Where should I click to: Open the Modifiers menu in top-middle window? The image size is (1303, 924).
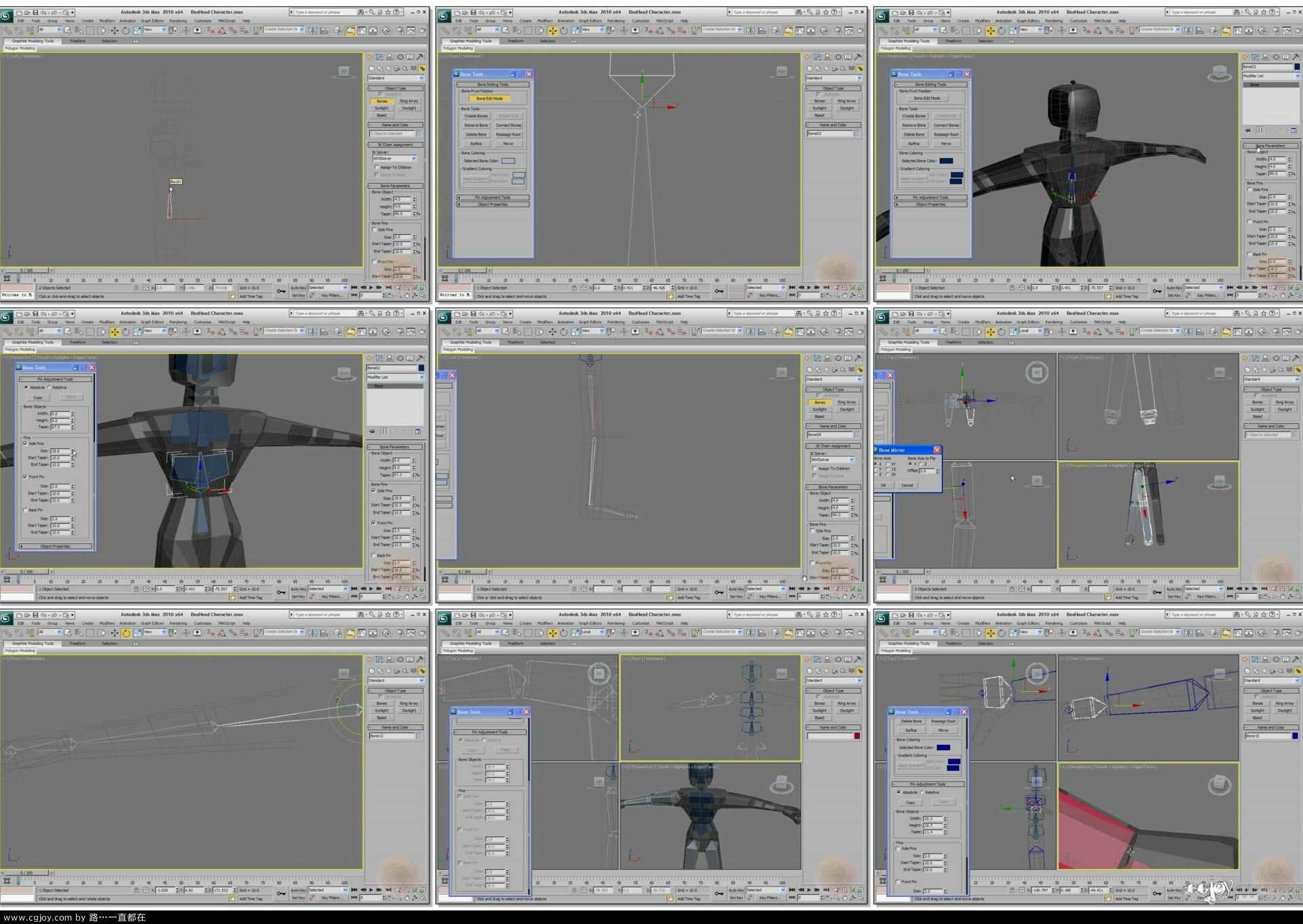click(545, 20)
